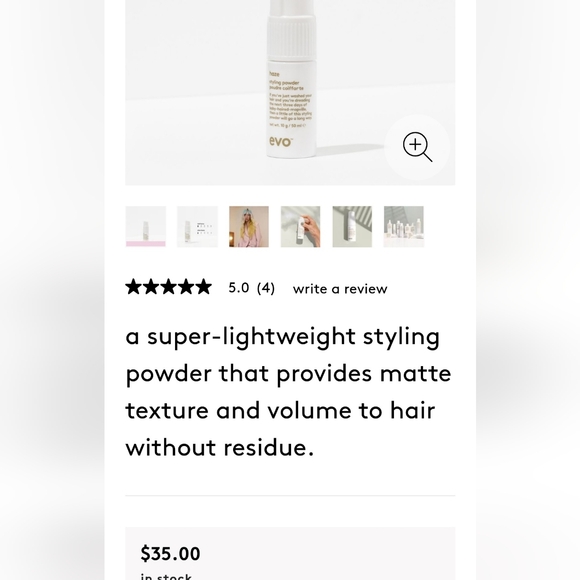Show the hand holding bottle thumbnail
The height and width of the screenshot is (580, 580).
[300, 226]
